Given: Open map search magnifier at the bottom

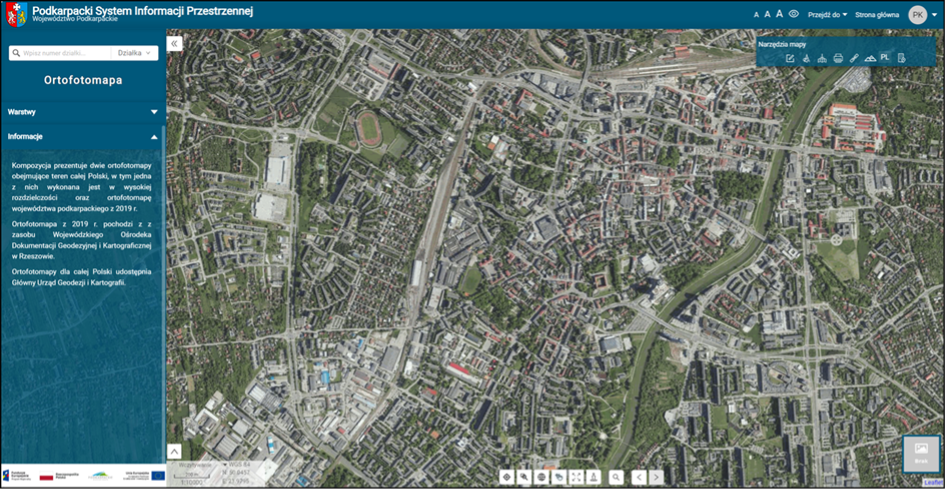Looking at the screenshot, I should (x=616, y=477).
